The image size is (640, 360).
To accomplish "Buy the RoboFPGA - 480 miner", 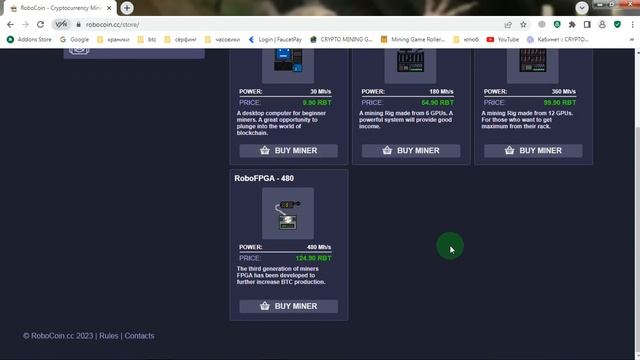I will click(289, 306).
